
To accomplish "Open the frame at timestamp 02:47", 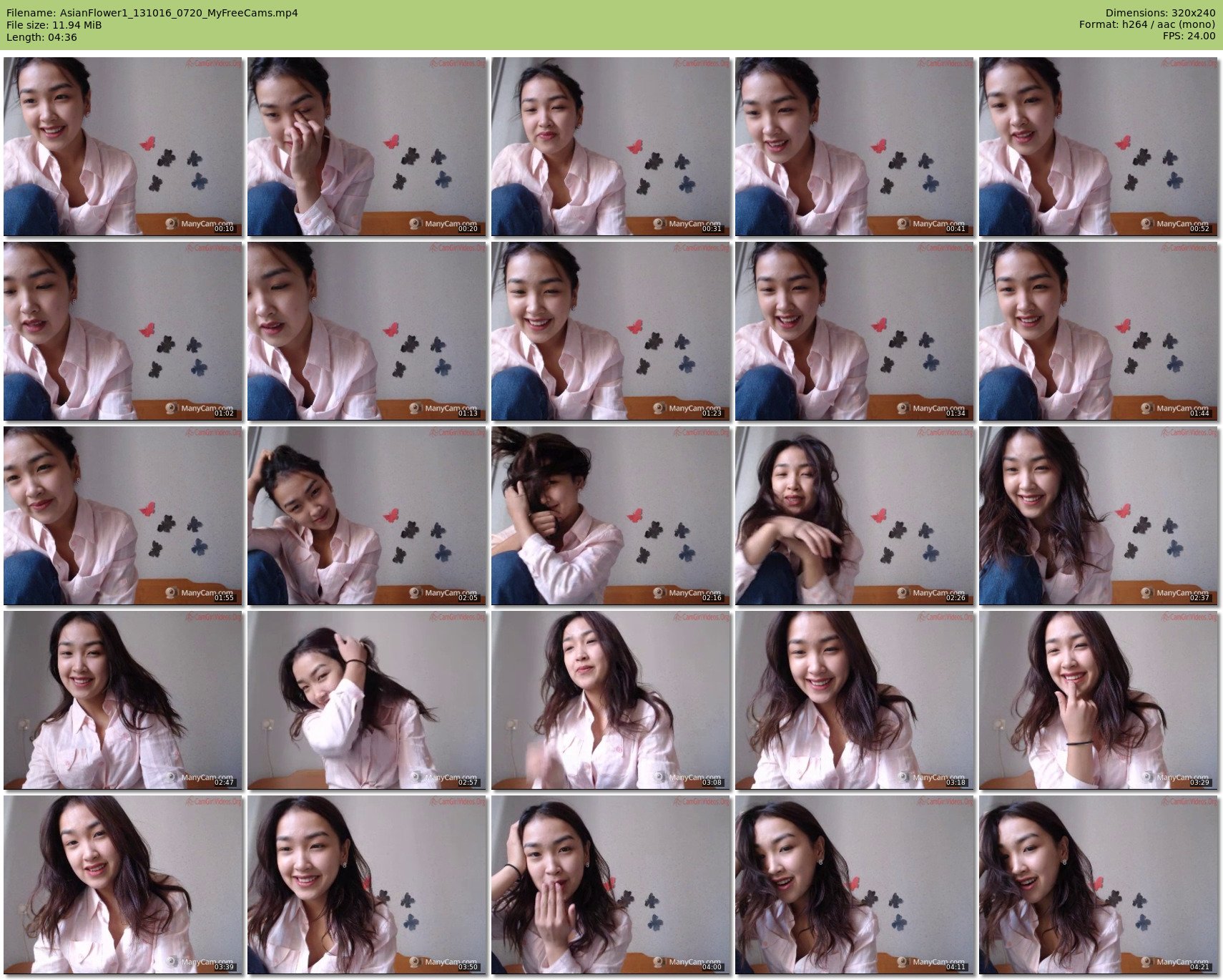I will [123, 700].
